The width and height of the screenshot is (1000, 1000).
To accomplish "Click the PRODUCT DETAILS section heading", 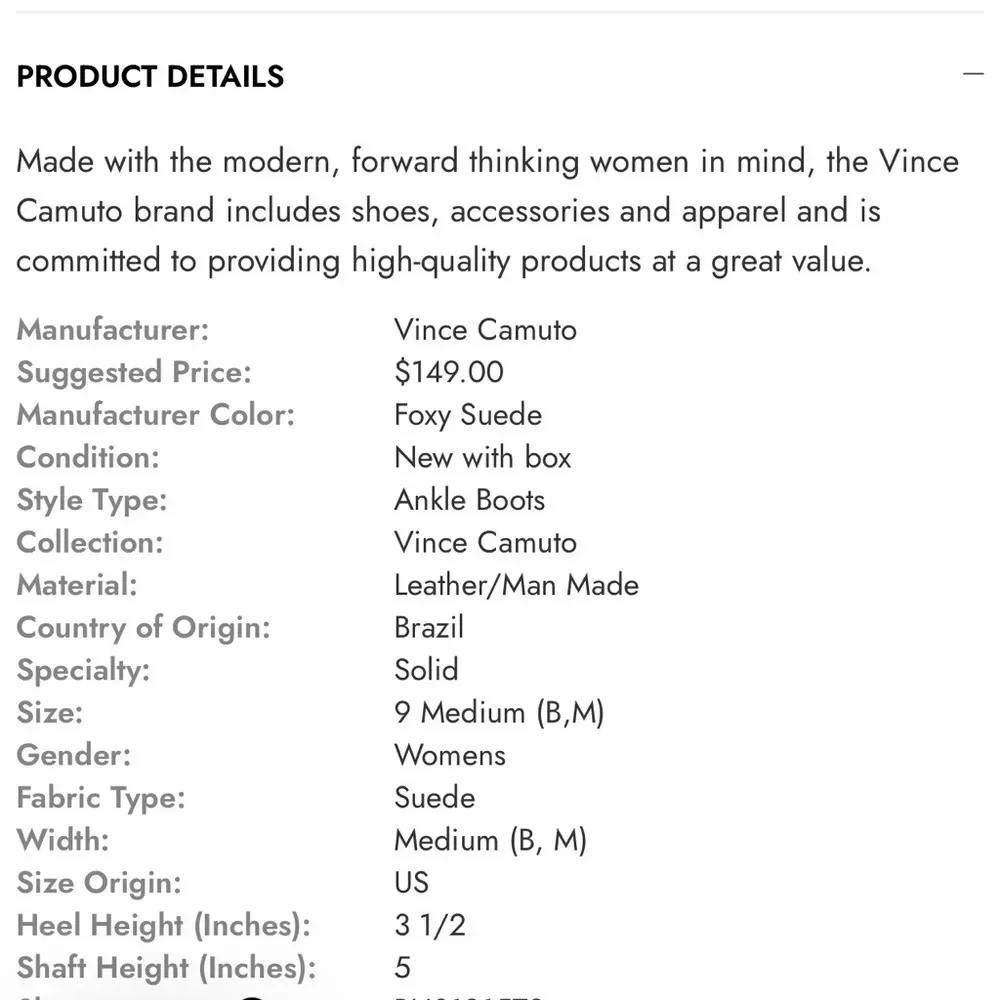I will tap(150, 77).
